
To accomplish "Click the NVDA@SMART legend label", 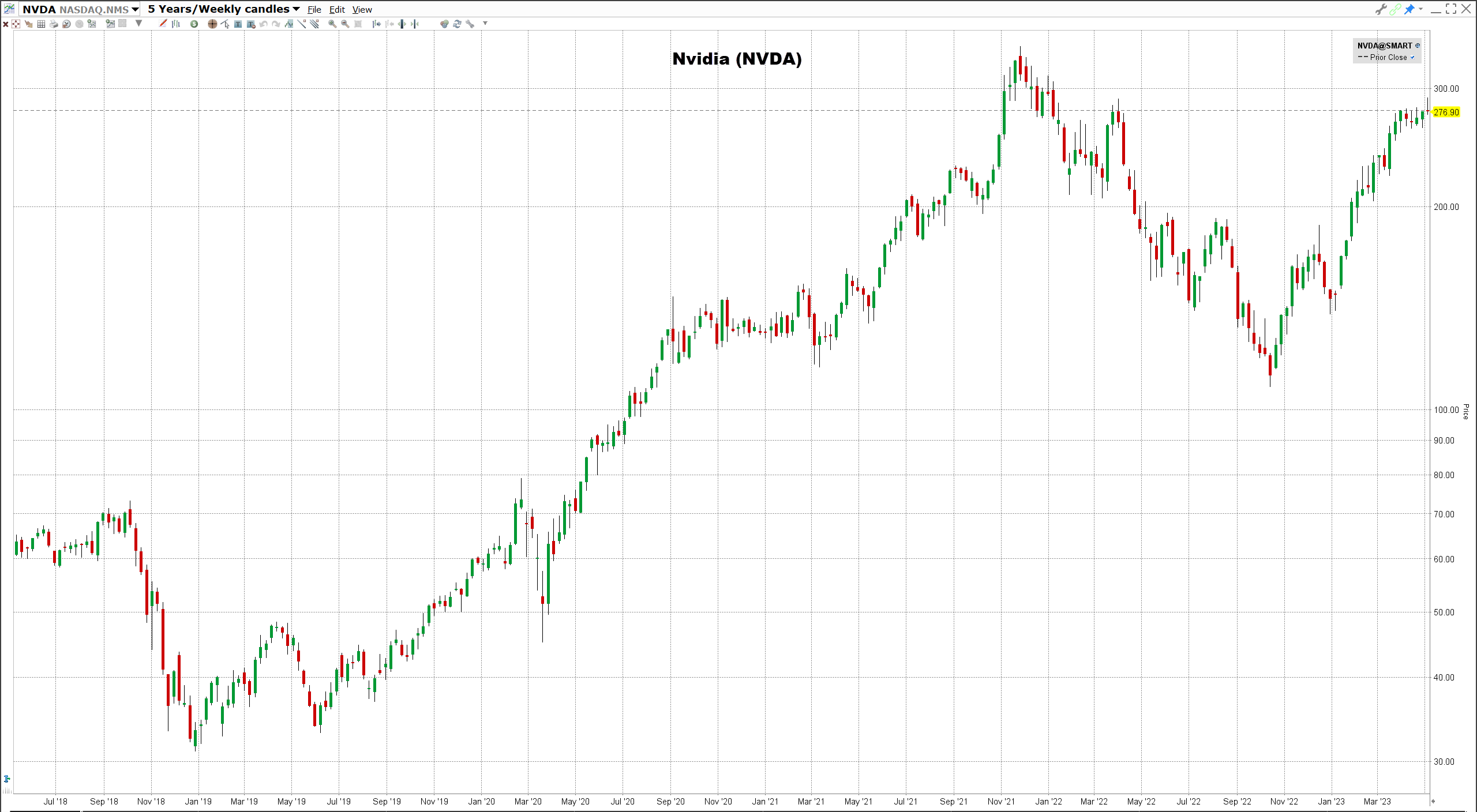I will [1384, 46].
